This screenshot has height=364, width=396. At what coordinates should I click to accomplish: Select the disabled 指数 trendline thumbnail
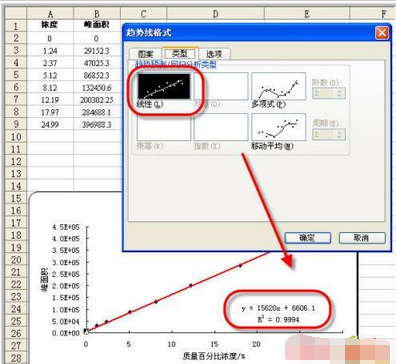(221, 127)
